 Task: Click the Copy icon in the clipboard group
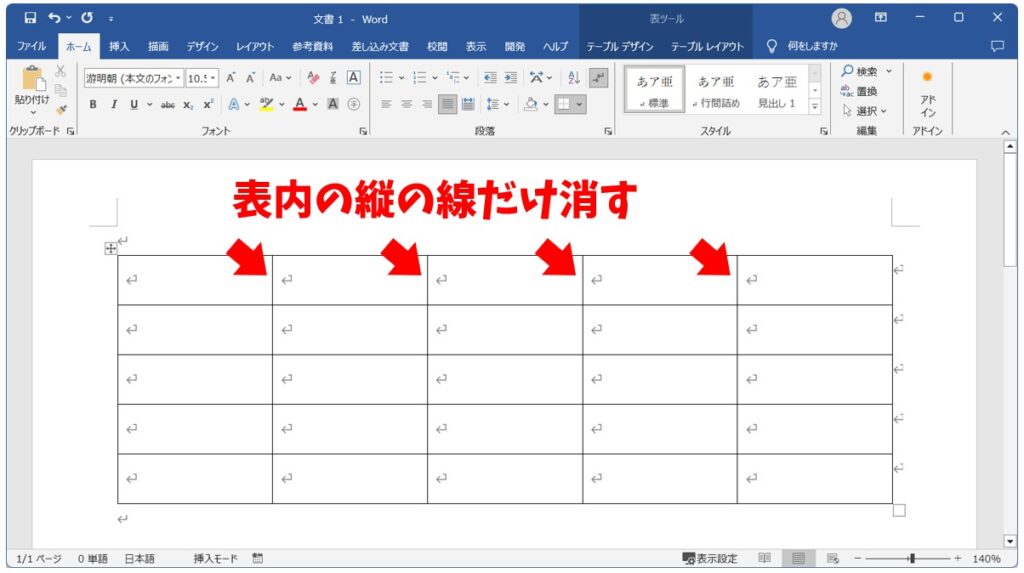coord(61,90)
